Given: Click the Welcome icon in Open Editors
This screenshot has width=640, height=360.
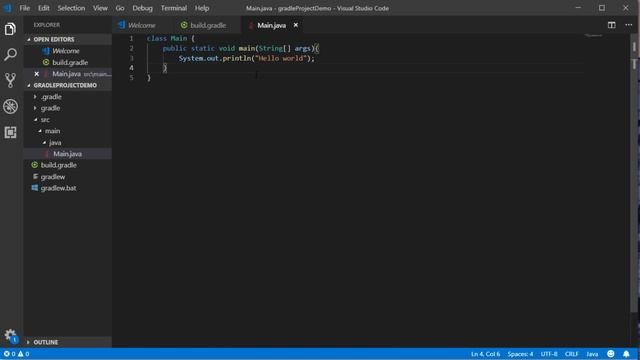Looking at the screenshot, I should click(x=46, y=51).
